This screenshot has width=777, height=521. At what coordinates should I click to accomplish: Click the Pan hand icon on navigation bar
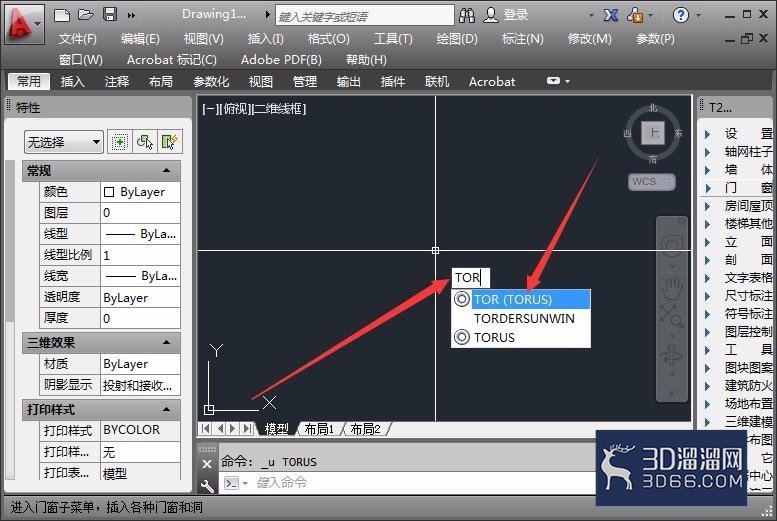click(x=671, y=288)
